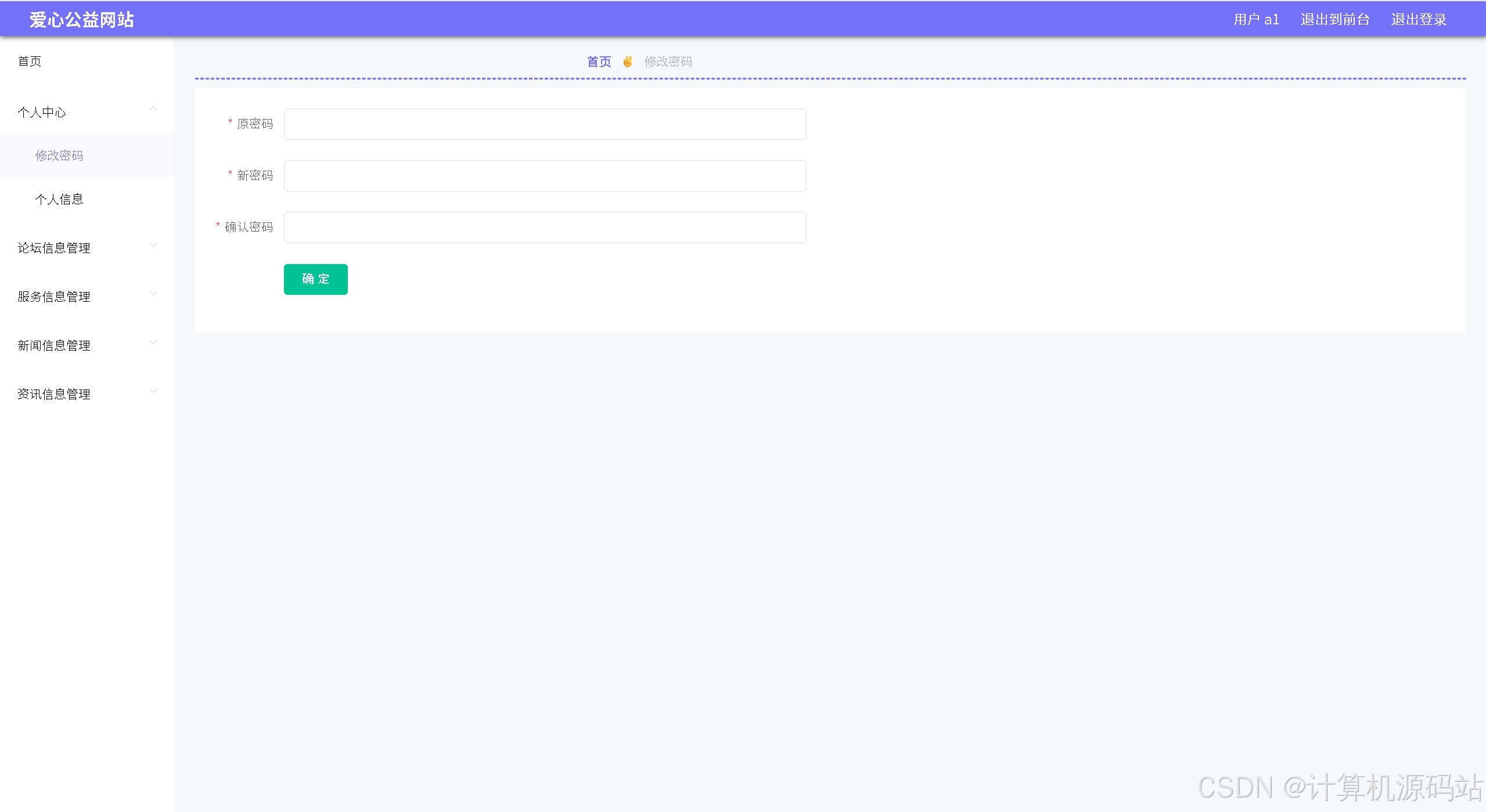Select 修改密码 sidebar item
Viewport: 1486px width, 812px height.
point(59,156)
